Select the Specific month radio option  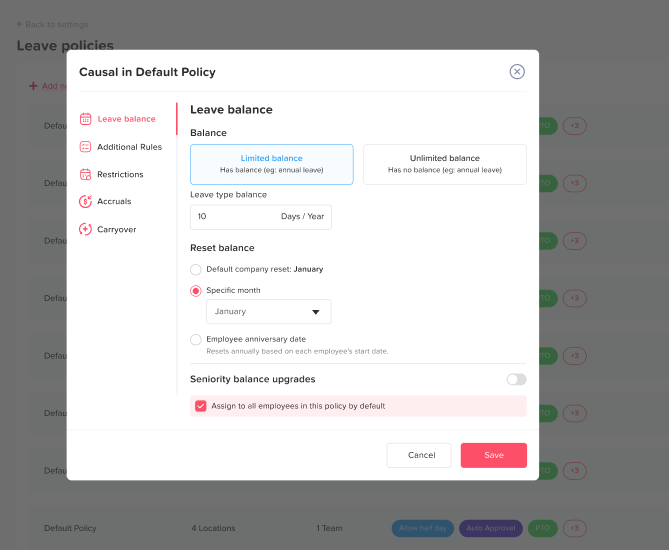pos(196,290)
